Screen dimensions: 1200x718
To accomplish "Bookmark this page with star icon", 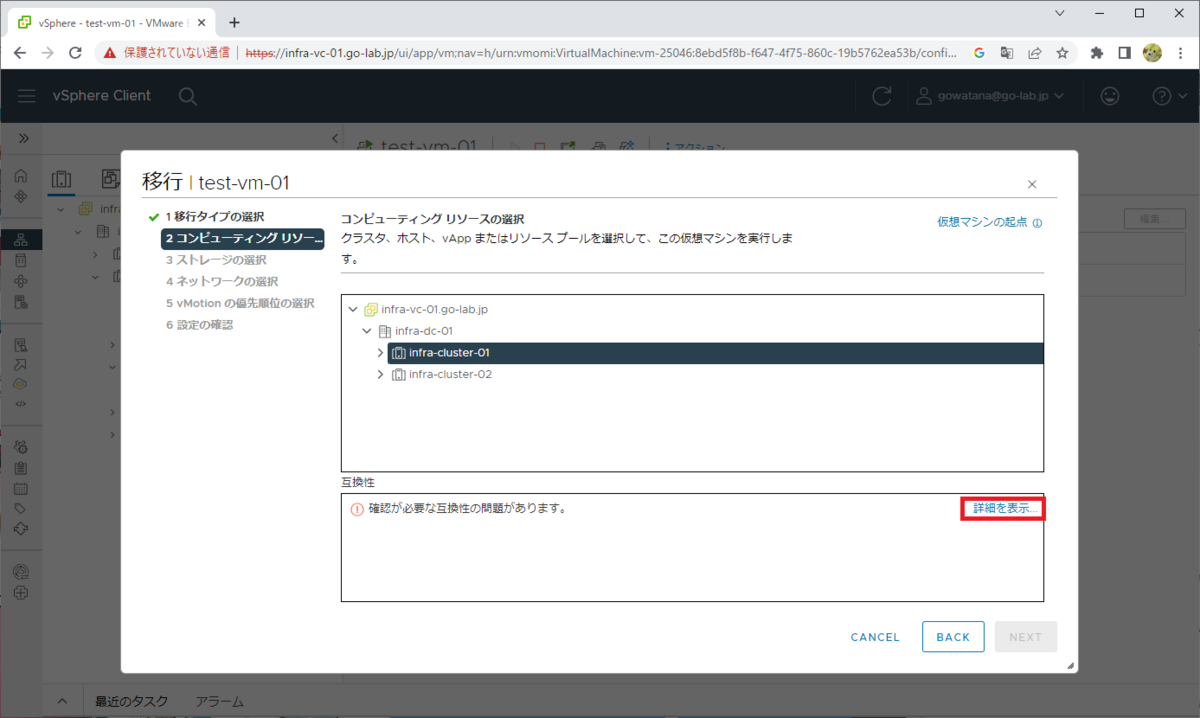I will click(1062, 53).
